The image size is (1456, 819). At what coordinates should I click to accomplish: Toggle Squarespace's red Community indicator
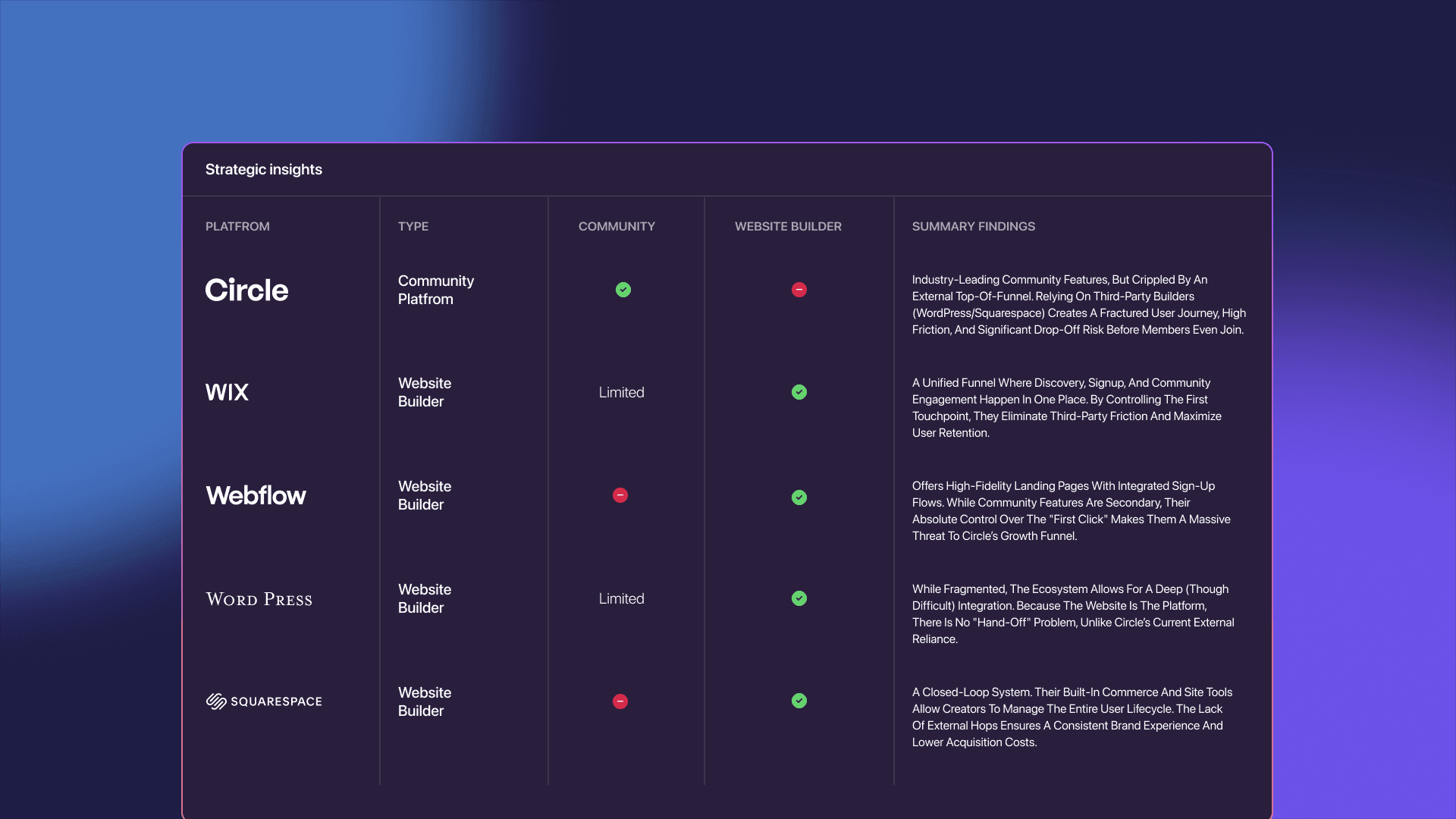[x=620, y=701]
